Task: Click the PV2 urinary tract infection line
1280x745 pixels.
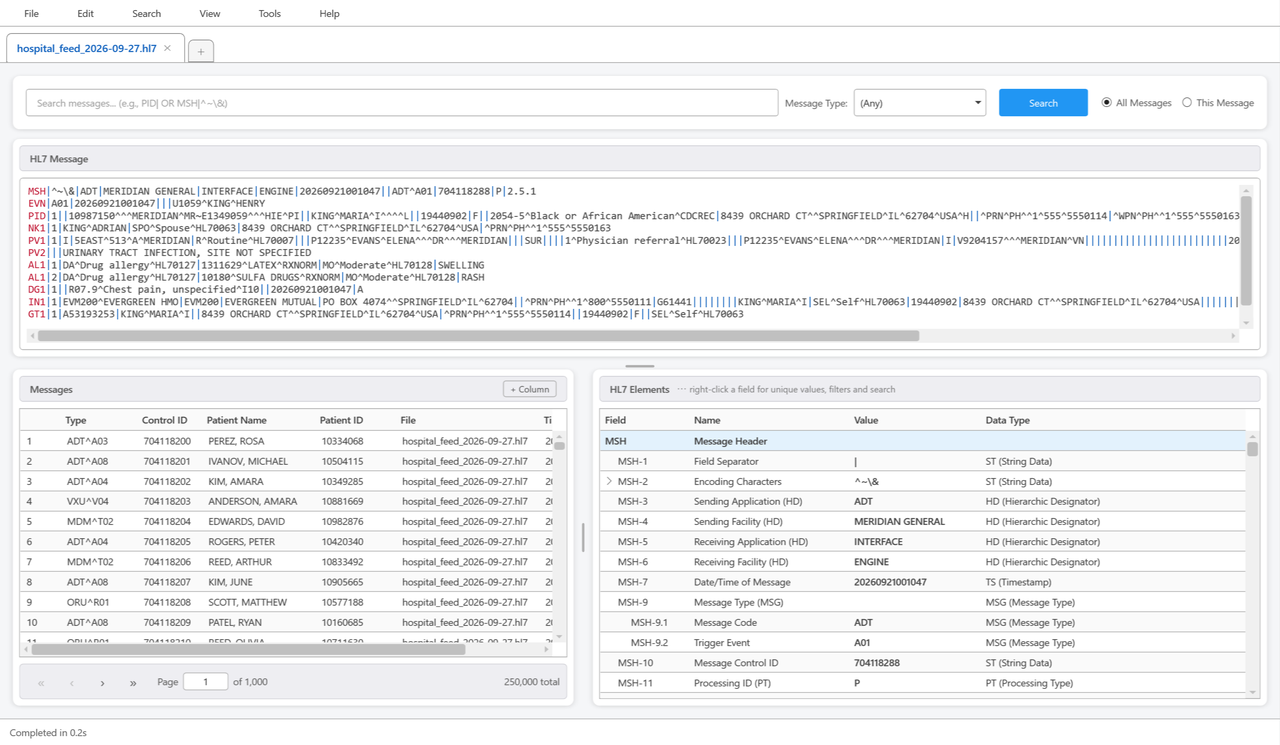Action: pos(170,253)
